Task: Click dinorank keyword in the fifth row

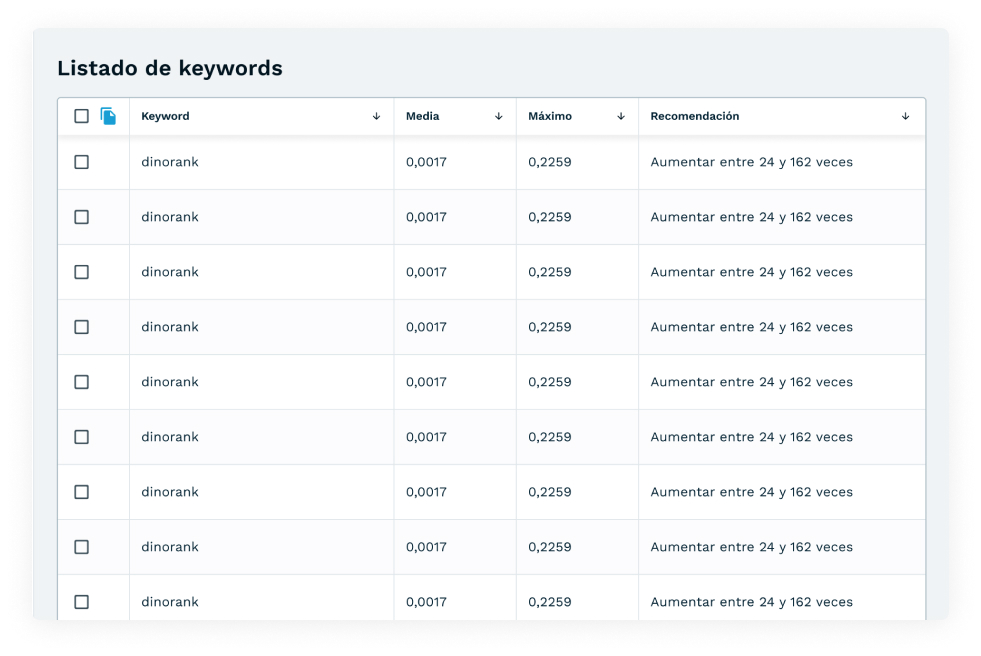Action: pyautogui.click(x=170, y=382)
